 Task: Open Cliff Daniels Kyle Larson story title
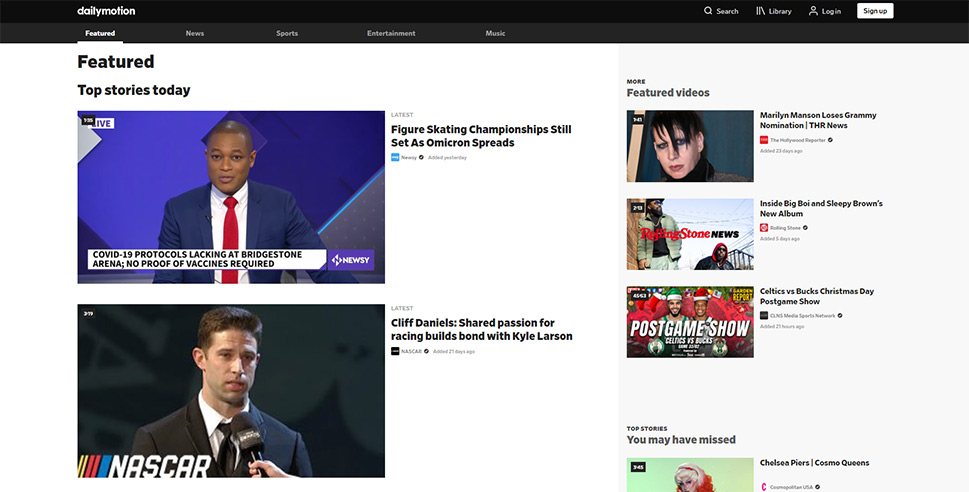tap(482, 329)
